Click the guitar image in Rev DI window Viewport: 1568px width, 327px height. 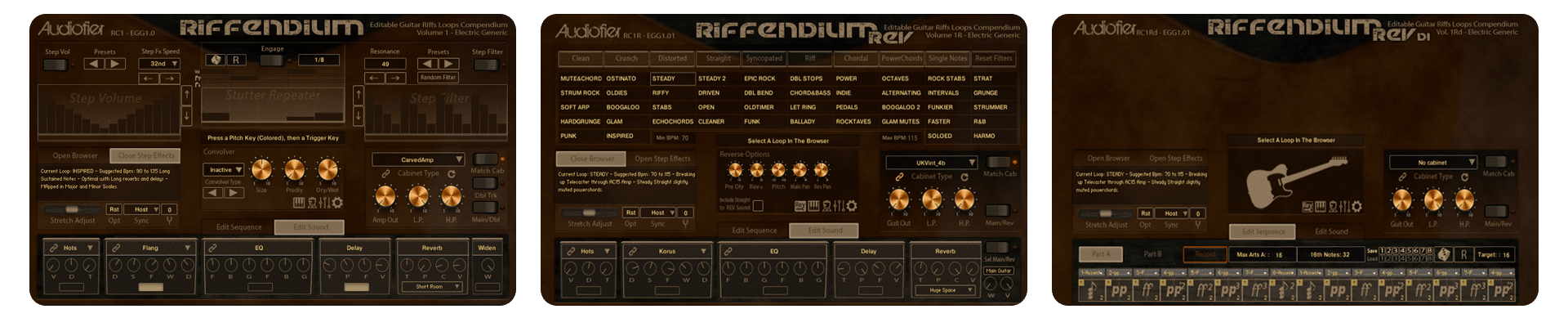[1296, 182]
